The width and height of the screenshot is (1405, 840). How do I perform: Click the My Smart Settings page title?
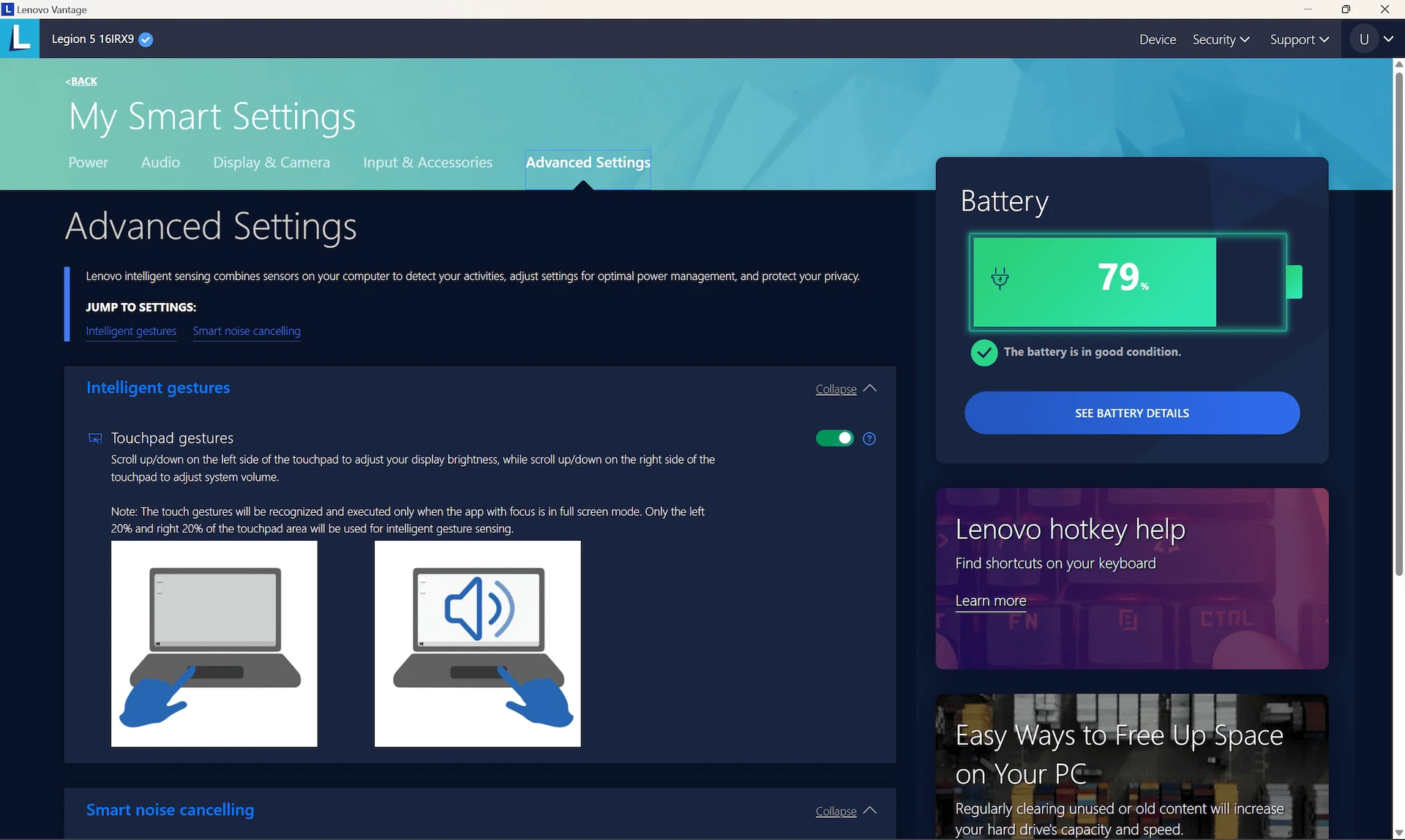tap(212, 117)
